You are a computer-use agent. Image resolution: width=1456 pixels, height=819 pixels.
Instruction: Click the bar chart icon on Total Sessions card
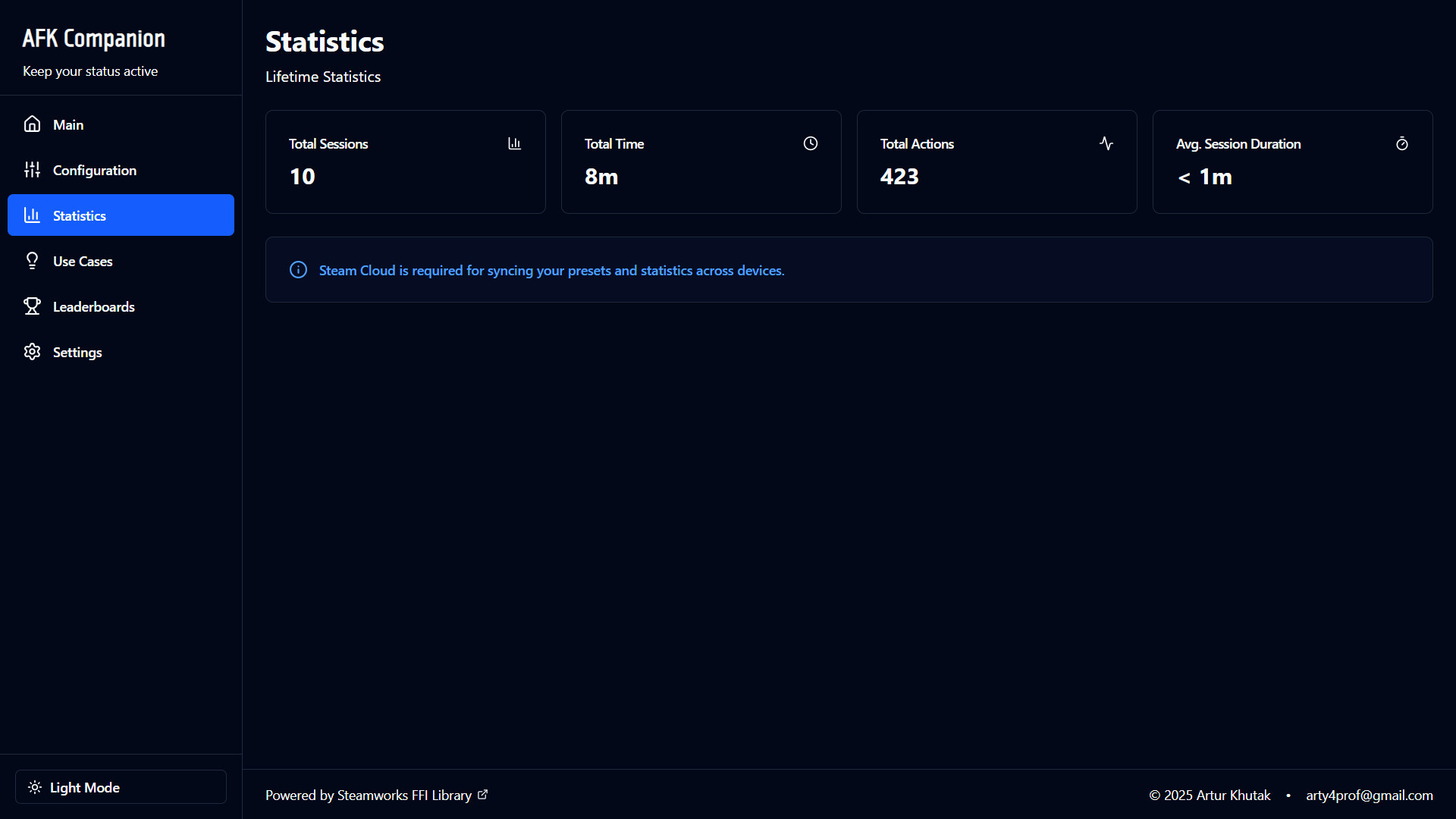(514, 143)
